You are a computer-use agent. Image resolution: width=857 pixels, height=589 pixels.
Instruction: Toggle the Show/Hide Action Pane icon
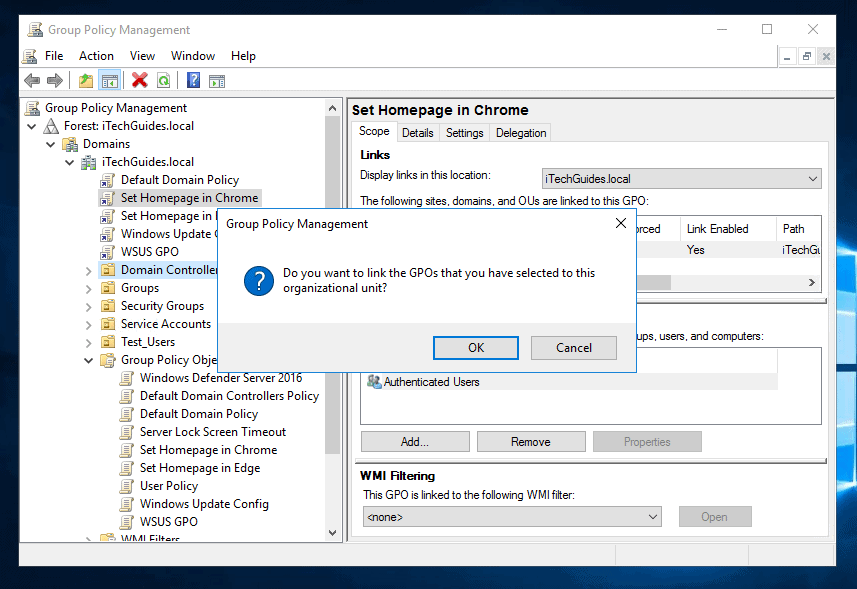[216, 81]
